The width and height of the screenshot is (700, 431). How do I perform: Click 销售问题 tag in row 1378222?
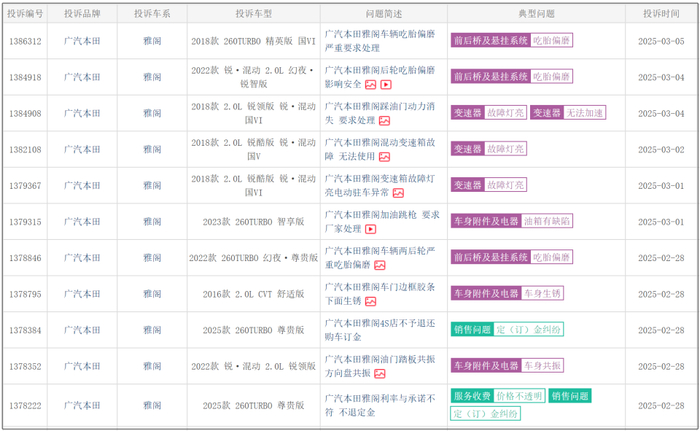[570, 396]
